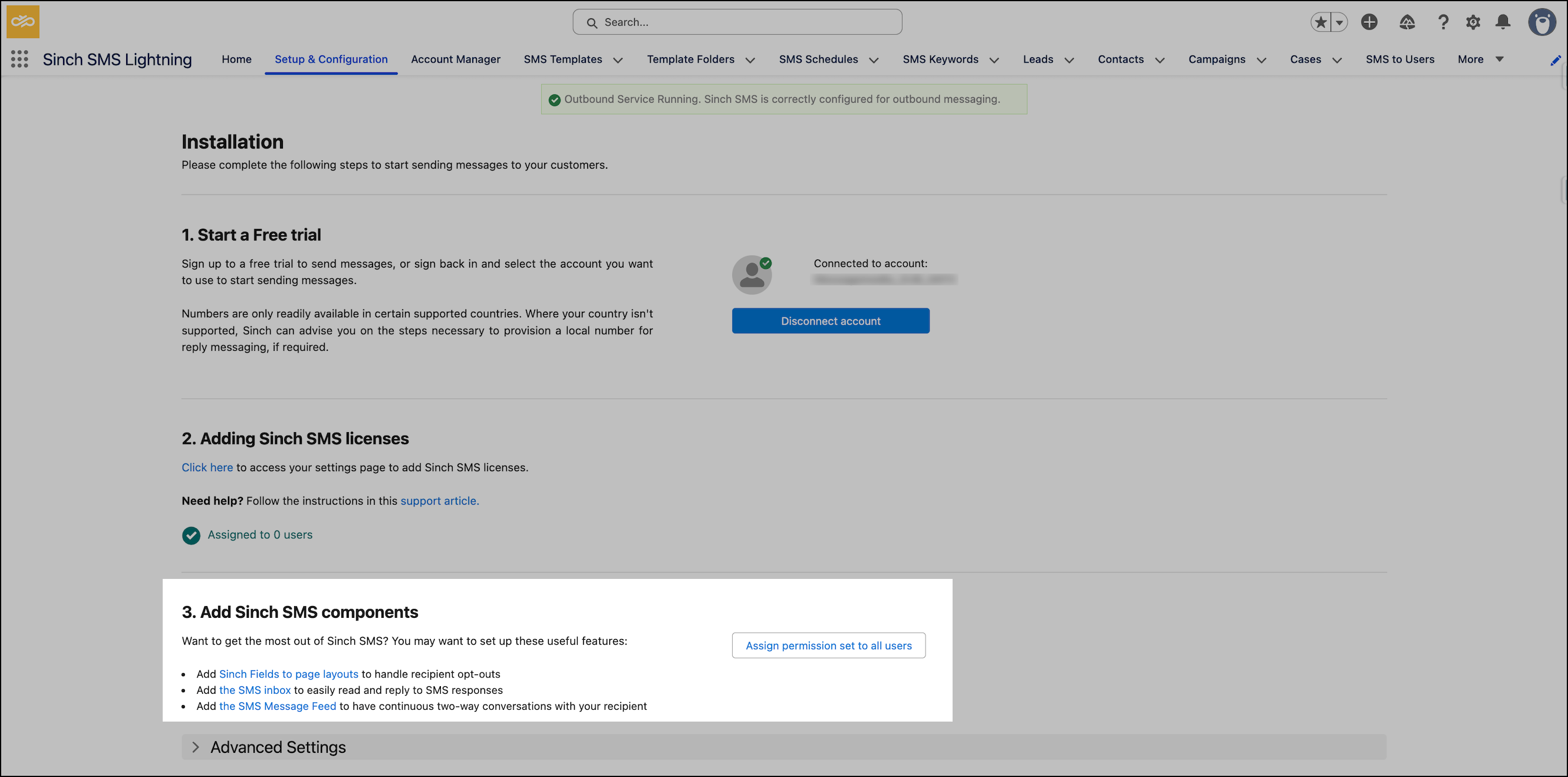Screen dimensions: 1568x777
Task: Open the Notifications bell icon
Action: tap(1503, 22)
